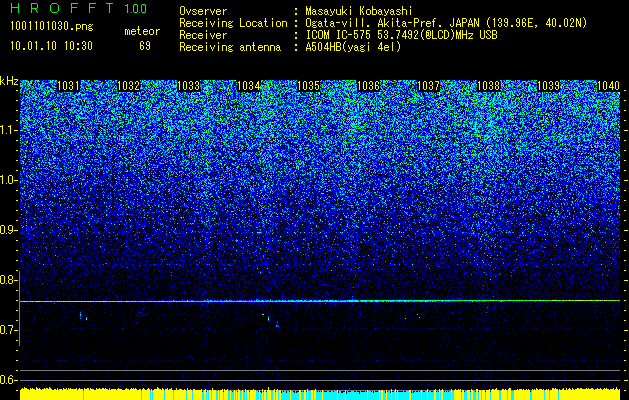The width and height of the screenshot is (629, 400).
Task: Click the 'Receiver' field label
Action: [x=203, y=35]
